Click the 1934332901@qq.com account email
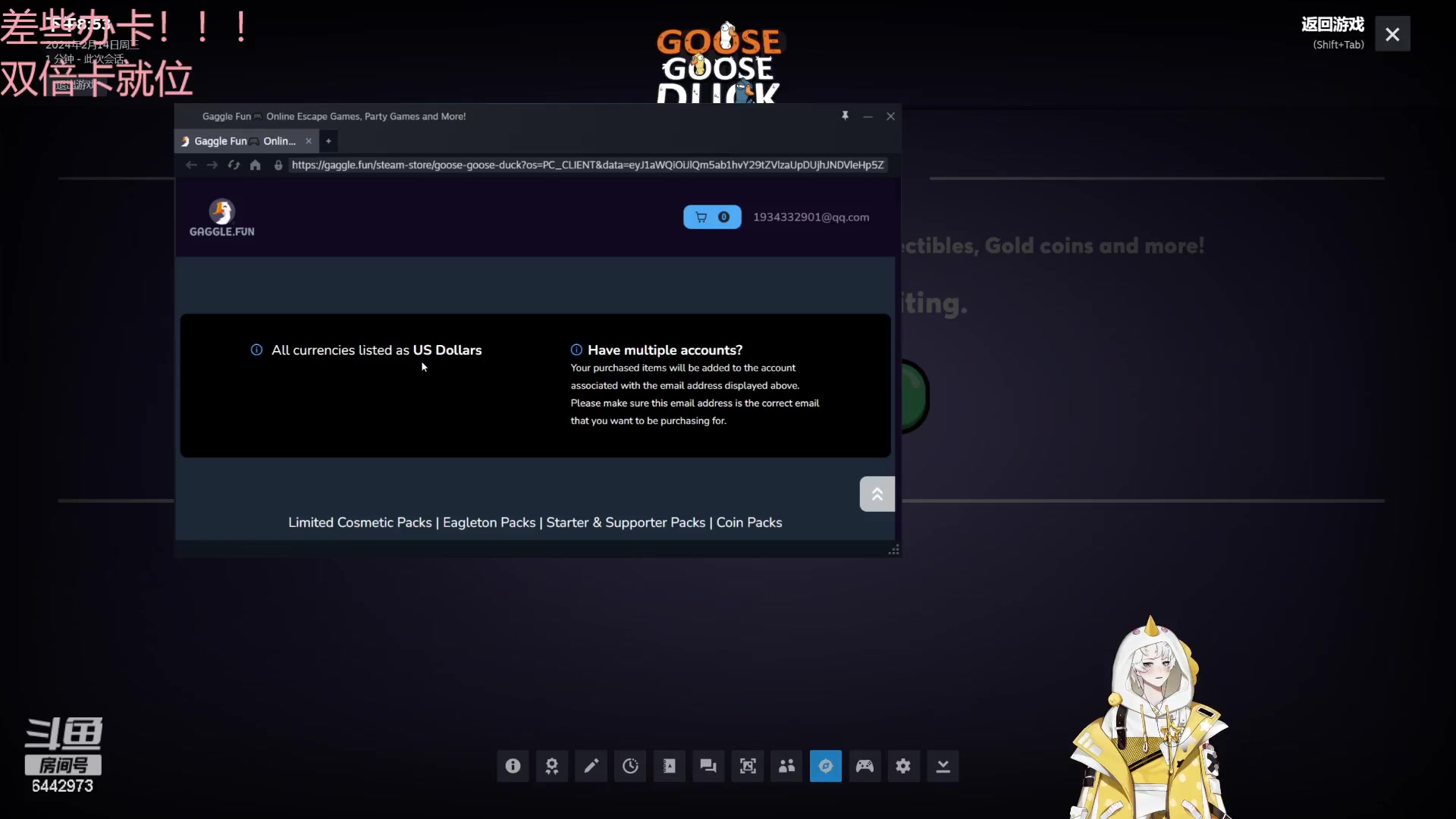 (811, 218)
